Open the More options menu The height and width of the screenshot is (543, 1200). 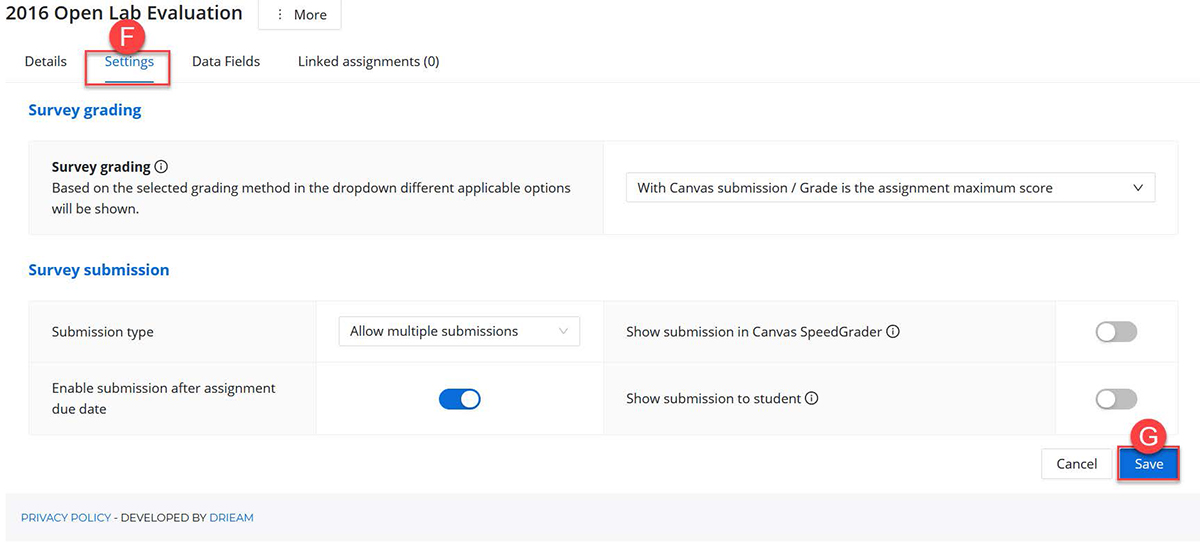pos(300,15)
